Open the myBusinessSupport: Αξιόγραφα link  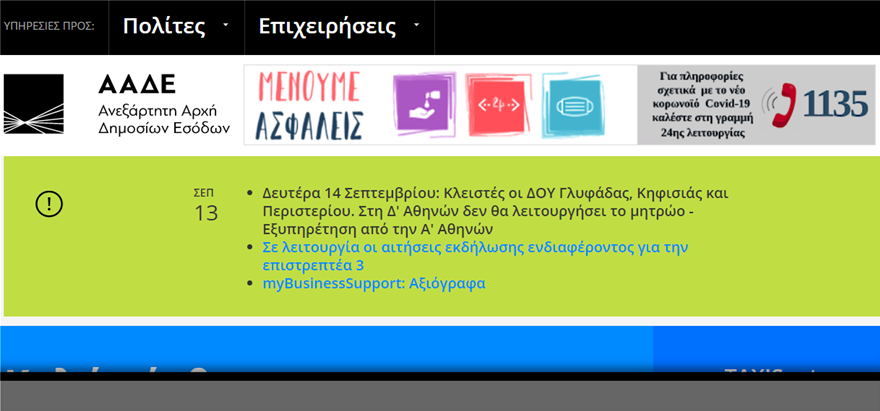373,283
